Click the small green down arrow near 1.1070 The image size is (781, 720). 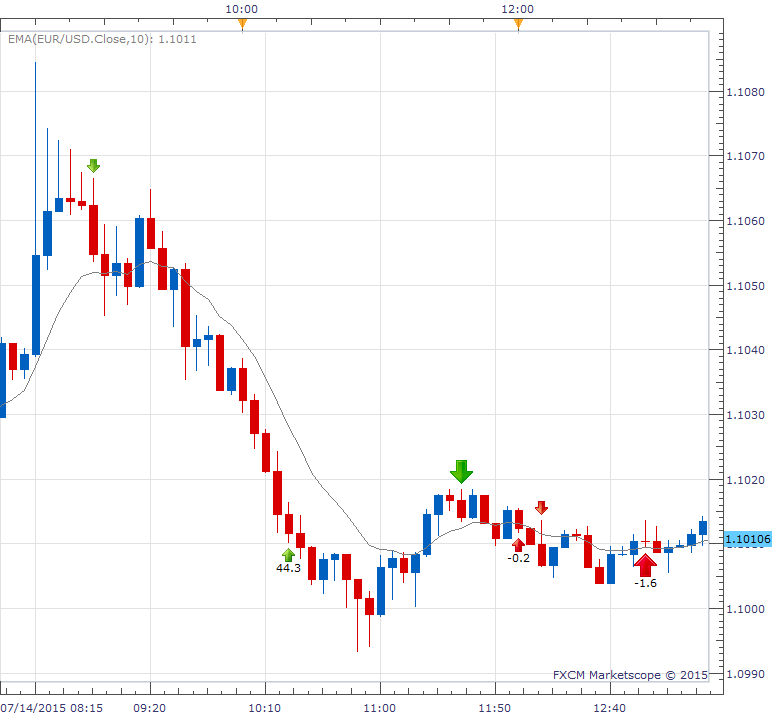(94, 166)
